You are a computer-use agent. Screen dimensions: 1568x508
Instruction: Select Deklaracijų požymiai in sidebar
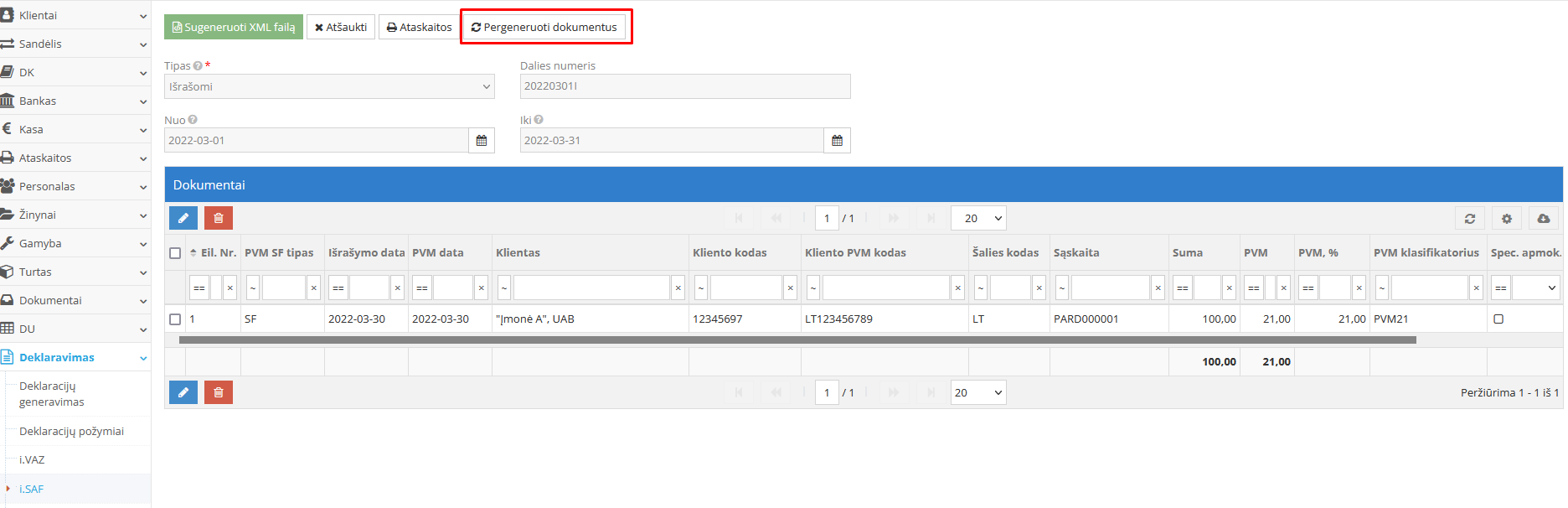pyautogui.click(x=71, y=431)
